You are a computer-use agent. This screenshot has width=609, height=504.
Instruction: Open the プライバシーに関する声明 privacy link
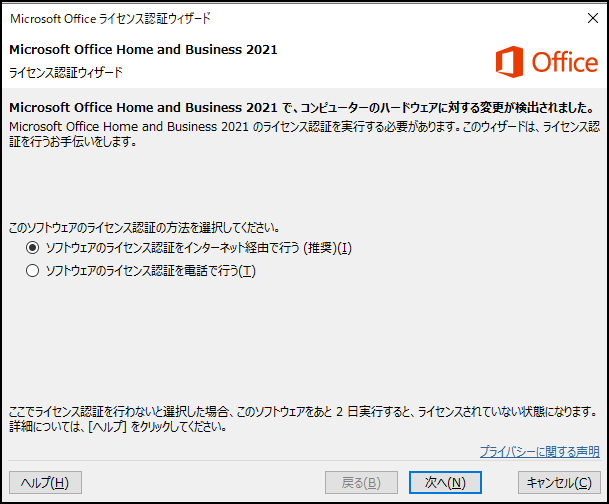coord(539,452)
